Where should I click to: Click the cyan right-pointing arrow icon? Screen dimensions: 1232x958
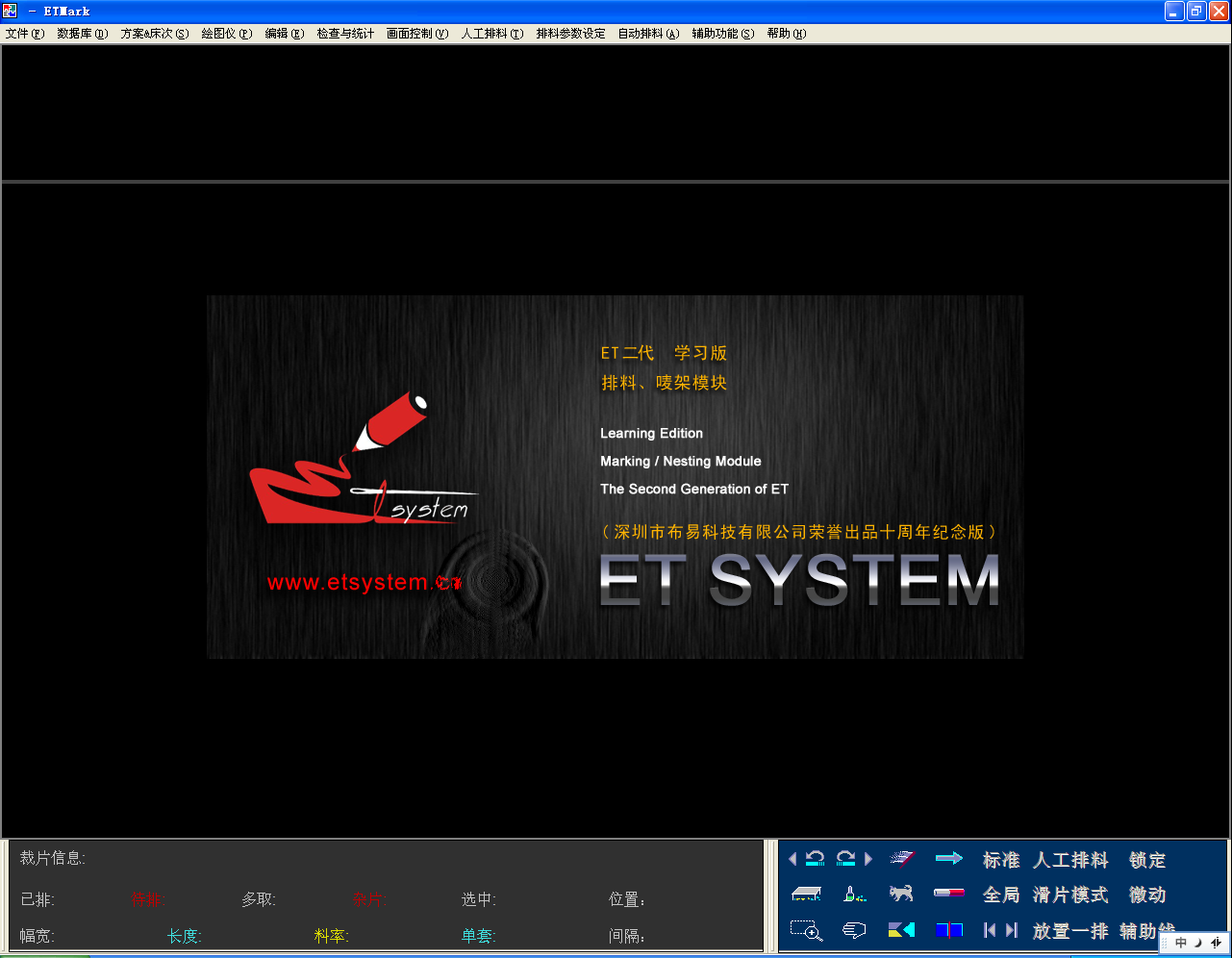pyautogui.click(x=949, y=858)
